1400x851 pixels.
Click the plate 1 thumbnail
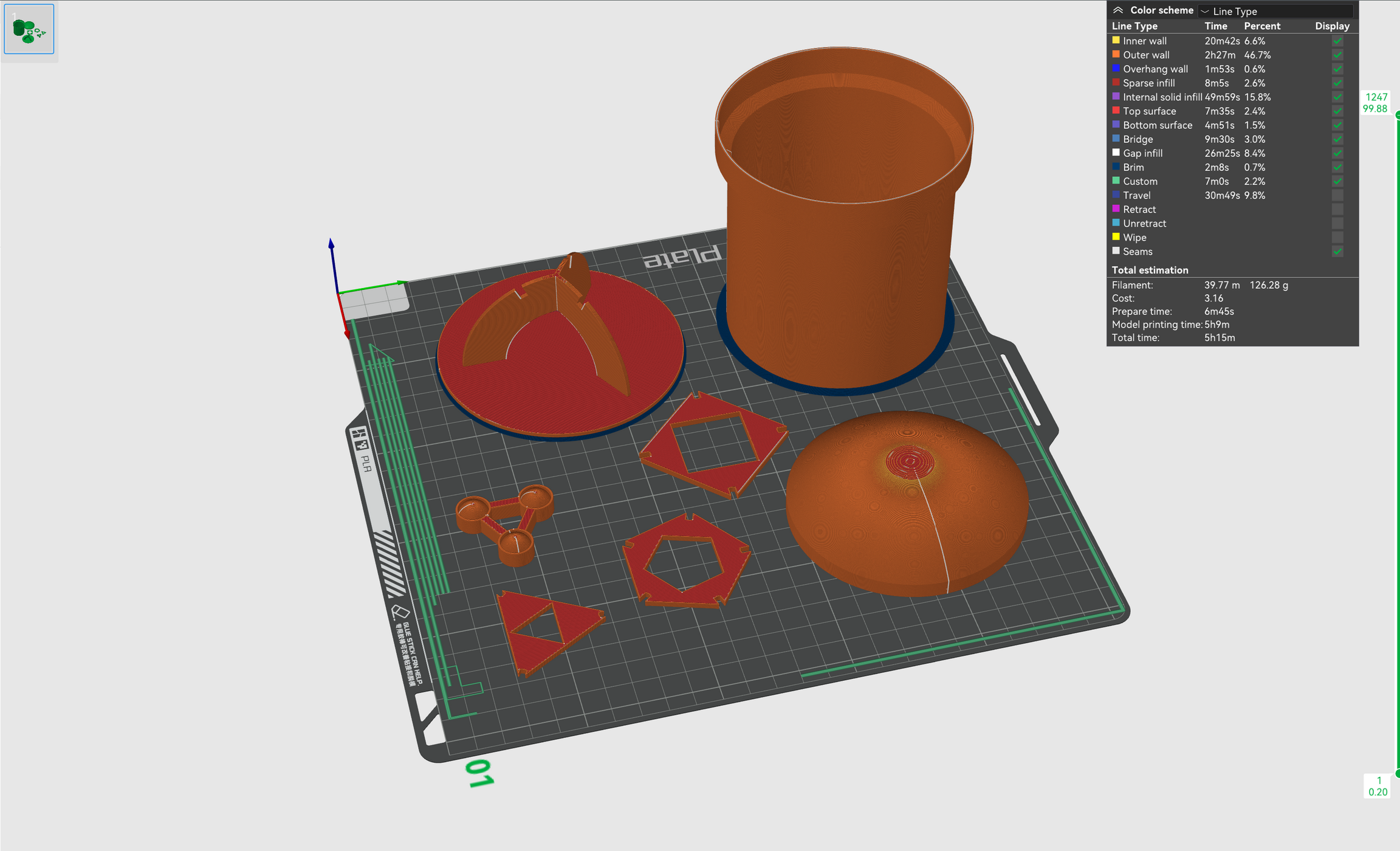tap(29, 29)
